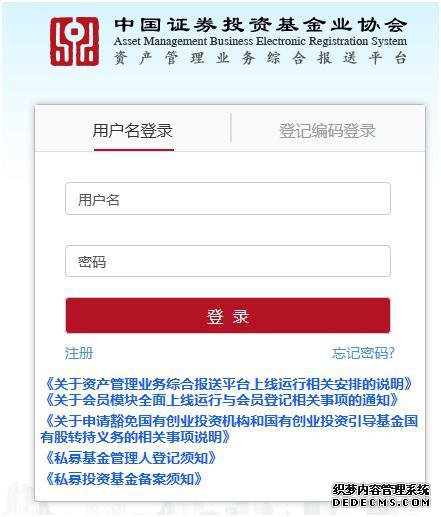Open 关于申请豁免国有创业投资机构 explanation link
This screenshot has width=441, height=517.
[x=229, y=429]
